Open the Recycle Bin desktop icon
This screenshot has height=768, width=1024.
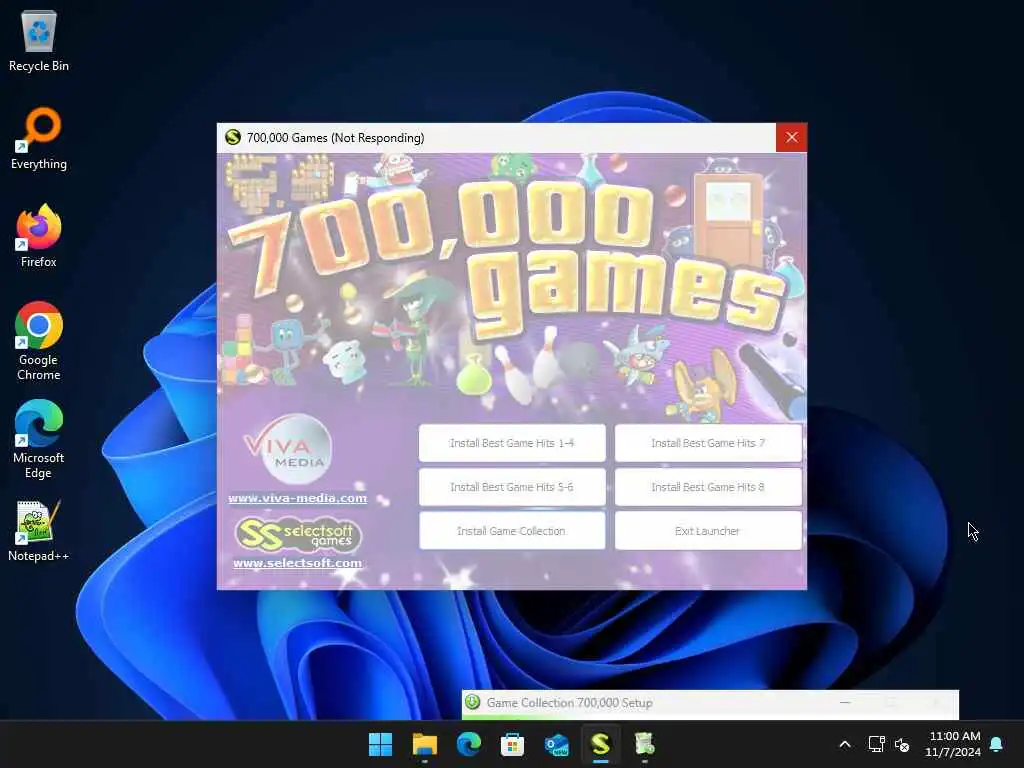point(39,40)
